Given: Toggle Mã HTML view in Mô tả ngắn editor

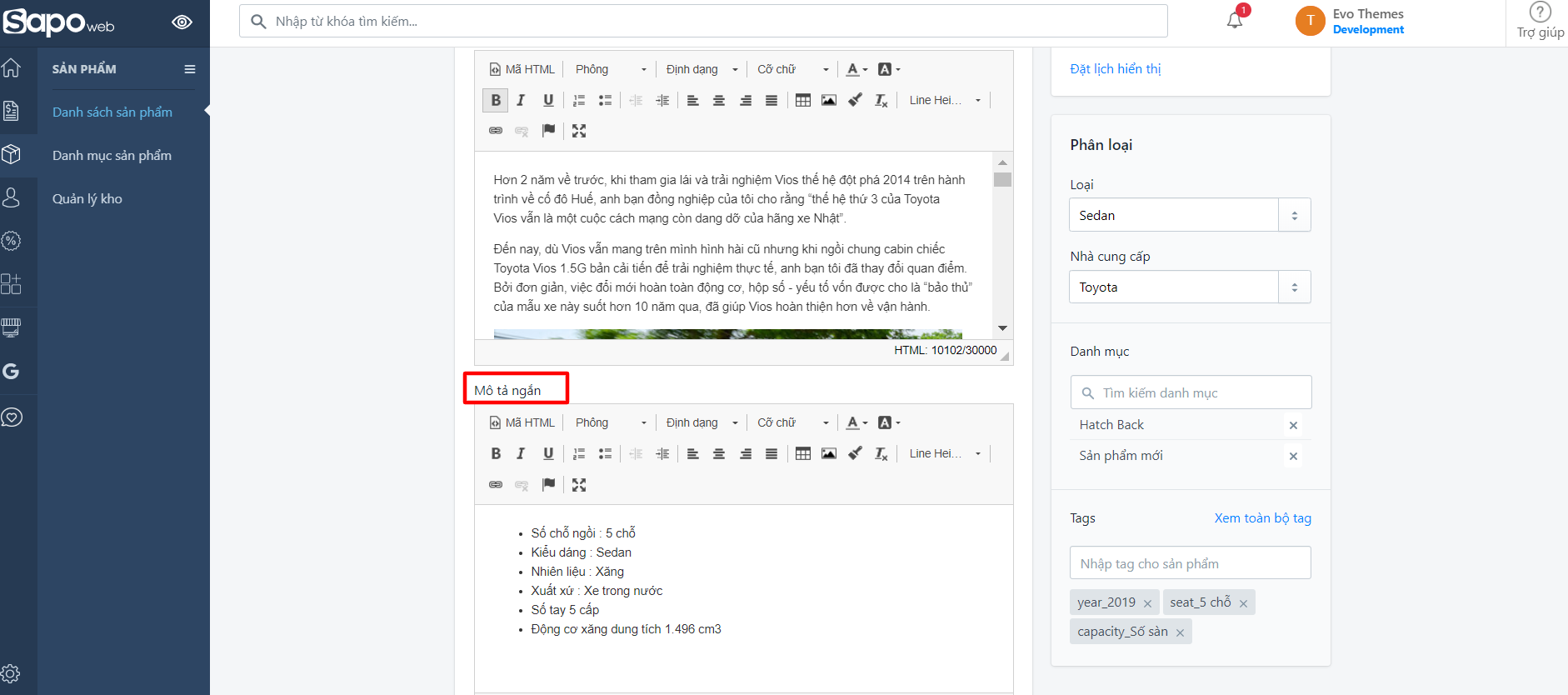Looking at the screenshot, I should click(x=522, y=422).
